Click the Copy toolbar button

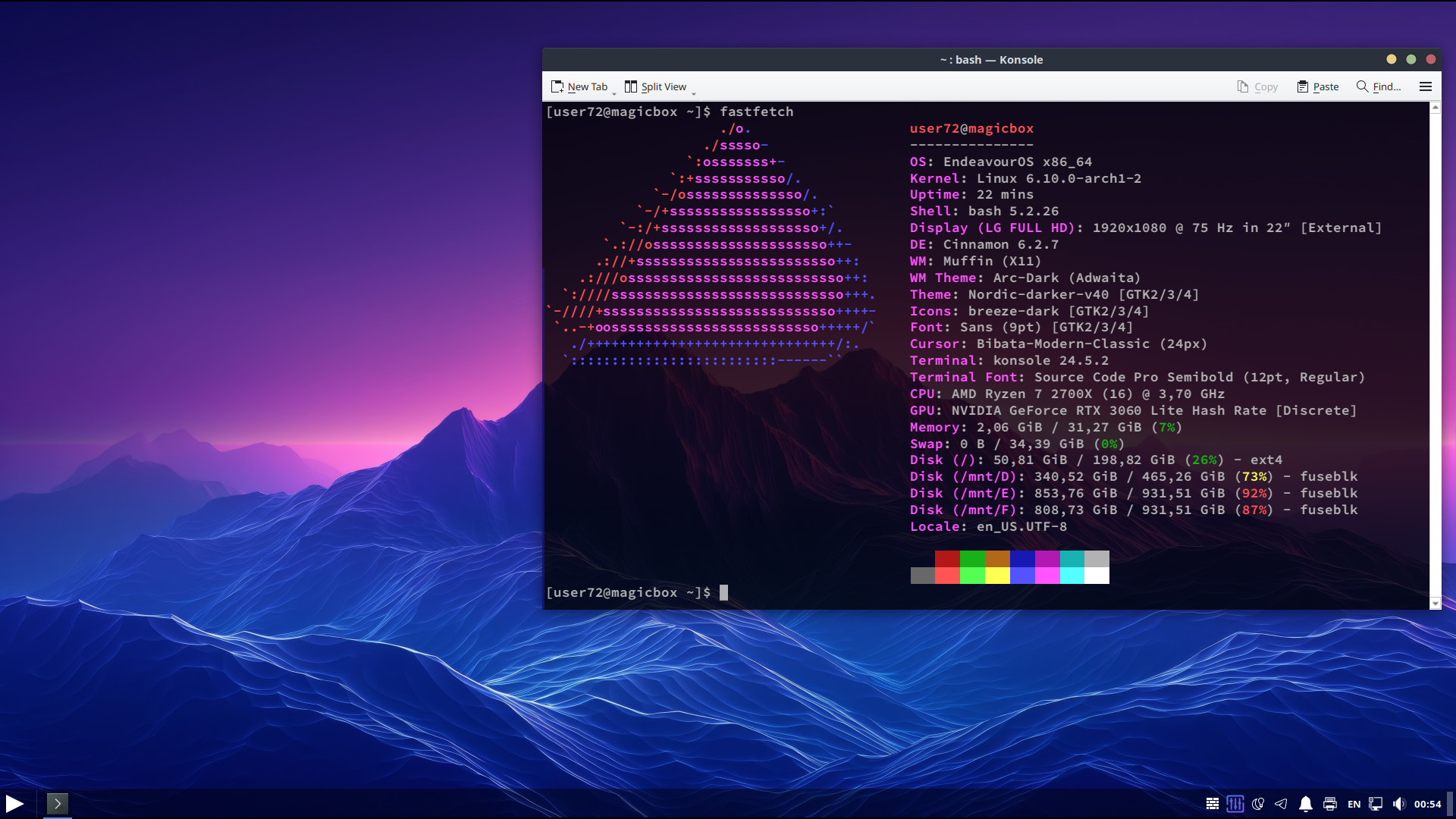pos(1257,86)
